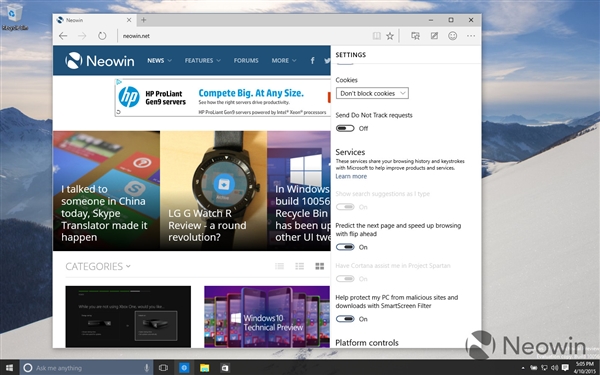Close the Neowin tab
Screen dimensions: 600x375
click(129, 20)
